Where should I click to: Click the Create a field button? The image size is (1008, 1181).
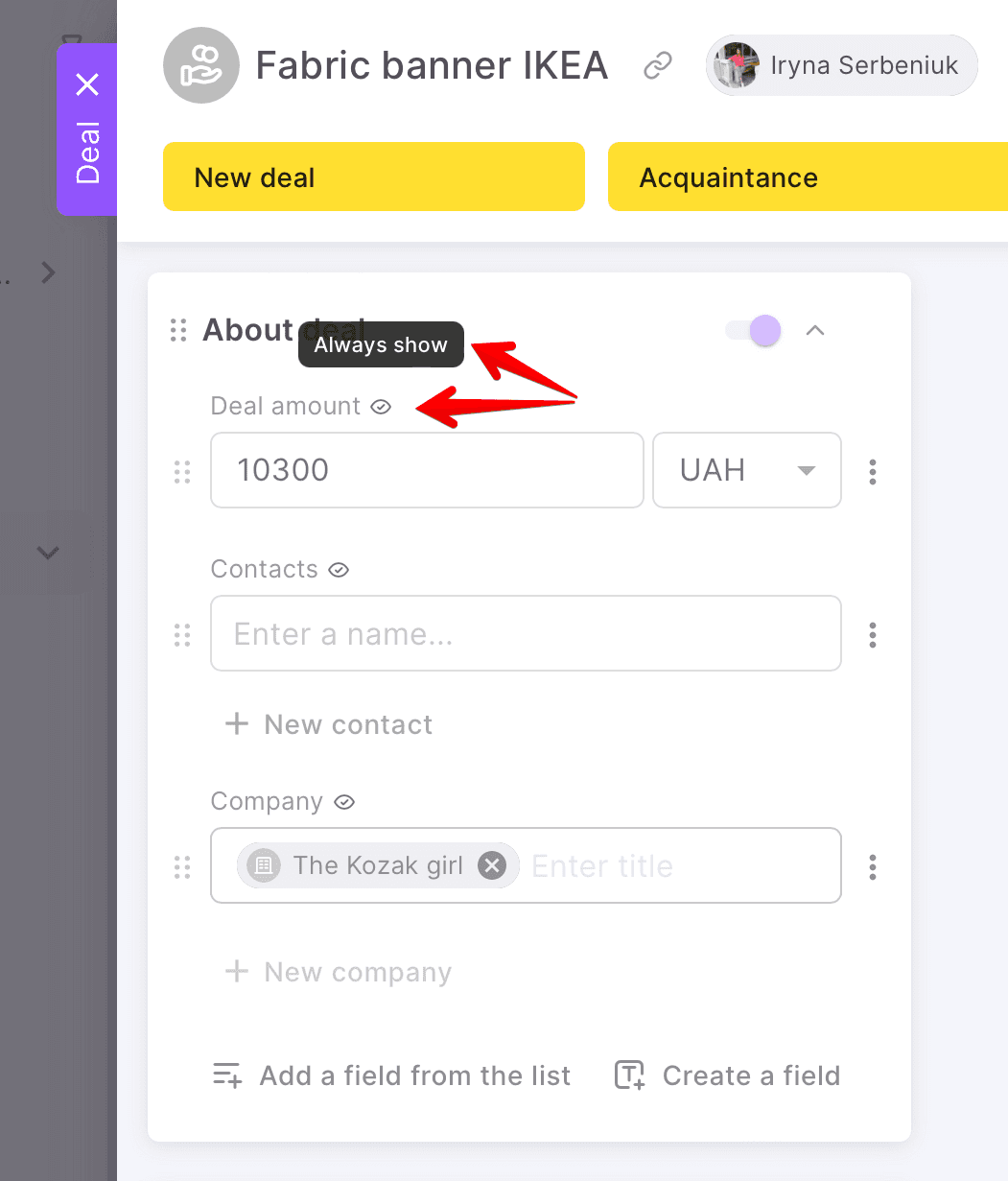point(727,1075)
